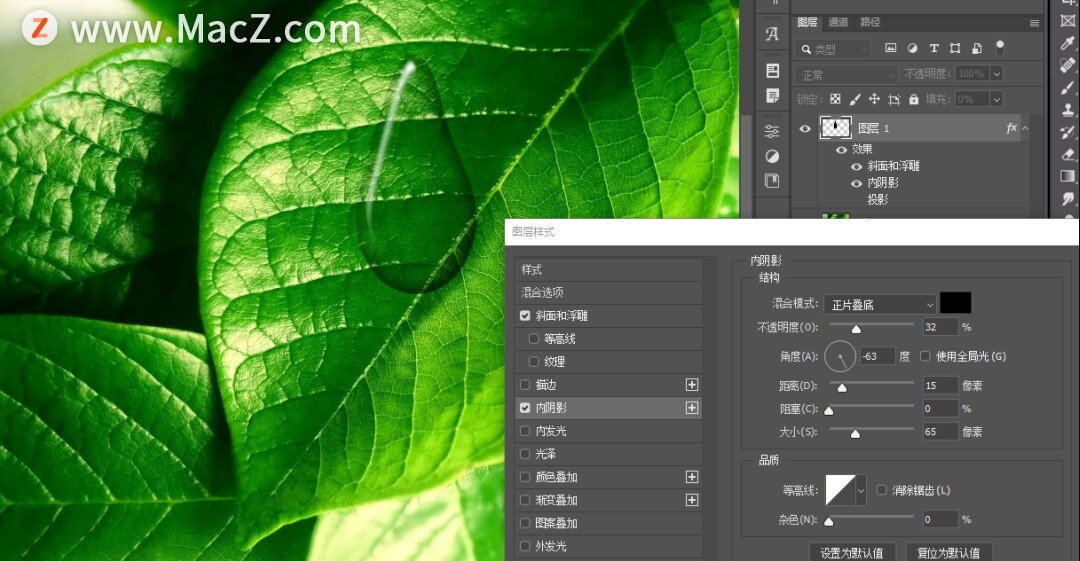This screenshot has width=1080, height=561.
Task: Open the 等高线 contour picker arrow
Action: click(x=860, y=491)
